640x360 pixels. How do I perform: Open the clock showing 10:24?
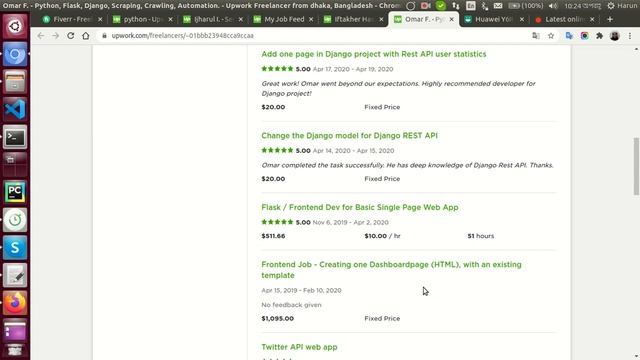click(x=582, y=5)
